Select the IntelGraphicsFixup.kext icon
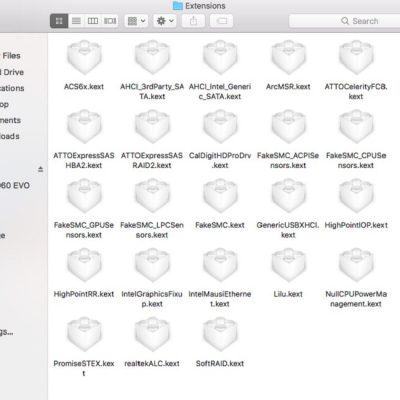400x400 pixels. click(152, 265)
